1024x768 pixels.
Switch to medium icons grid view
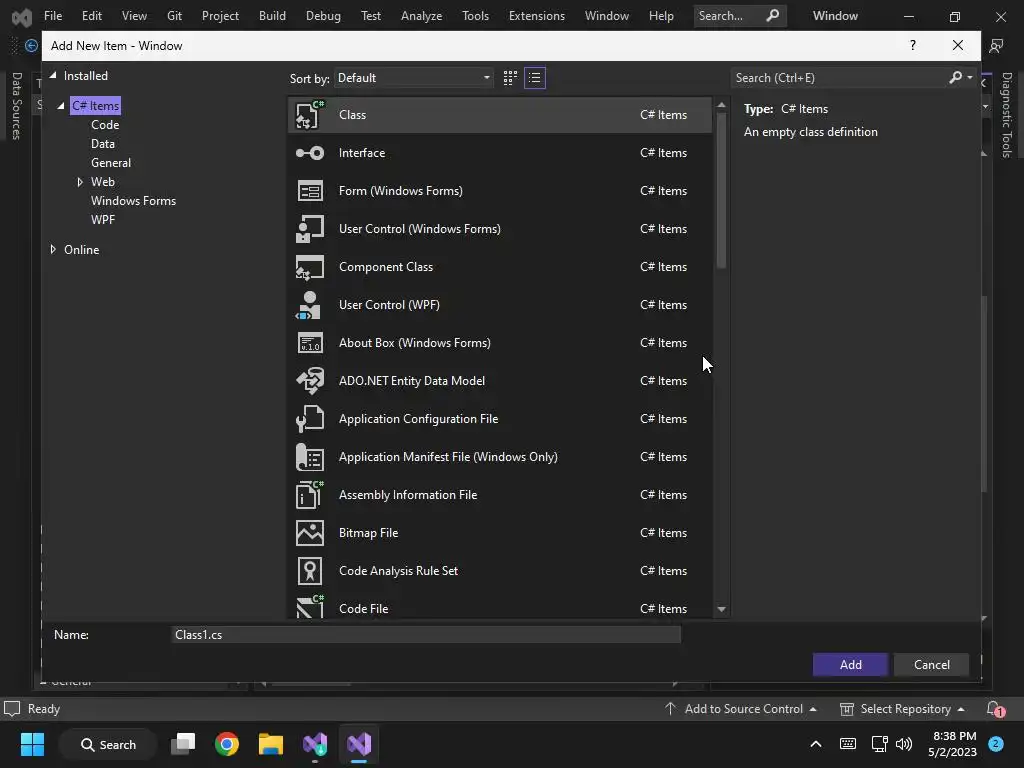tap(510, 78)
